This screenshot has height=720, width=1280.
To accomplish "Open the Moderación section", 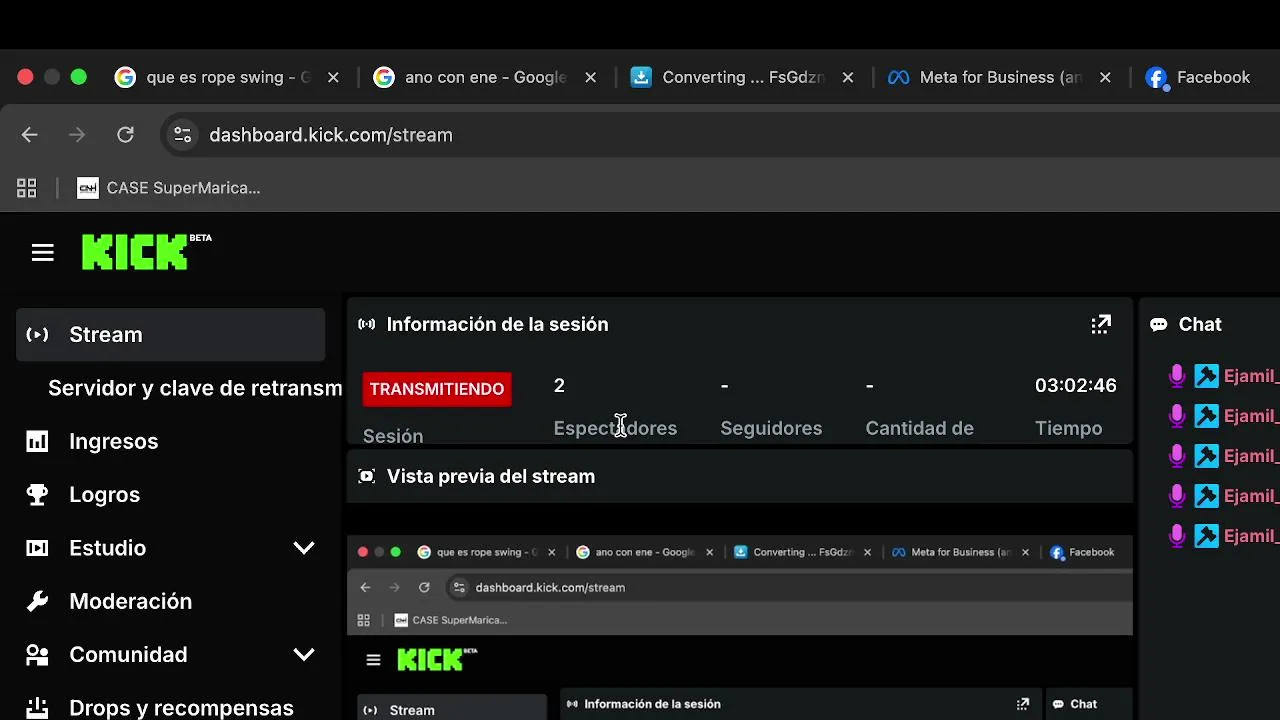I will (130, 601).
